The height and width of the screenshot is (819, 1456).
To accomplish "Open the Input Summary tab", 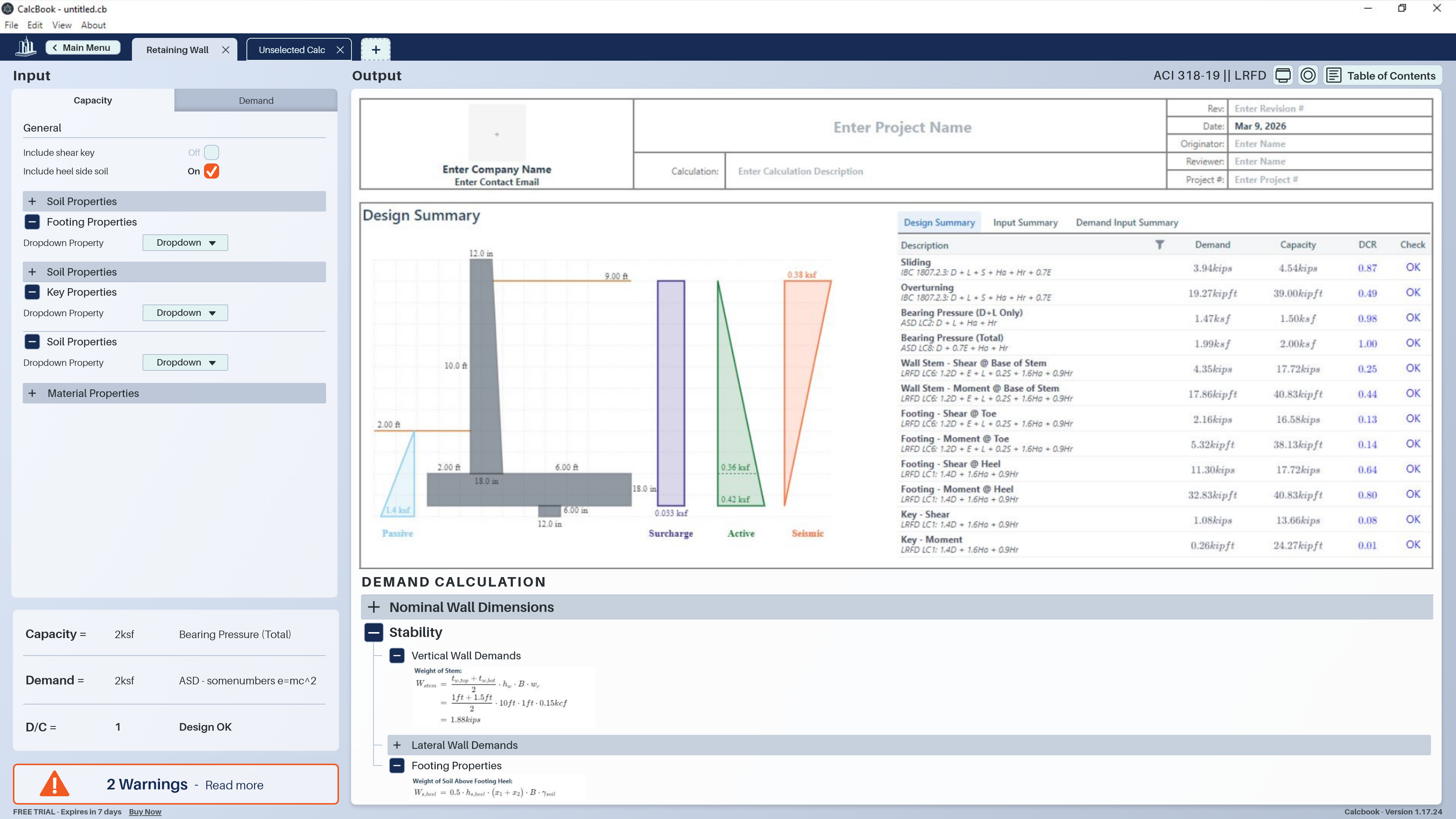I will point(1025,223).
